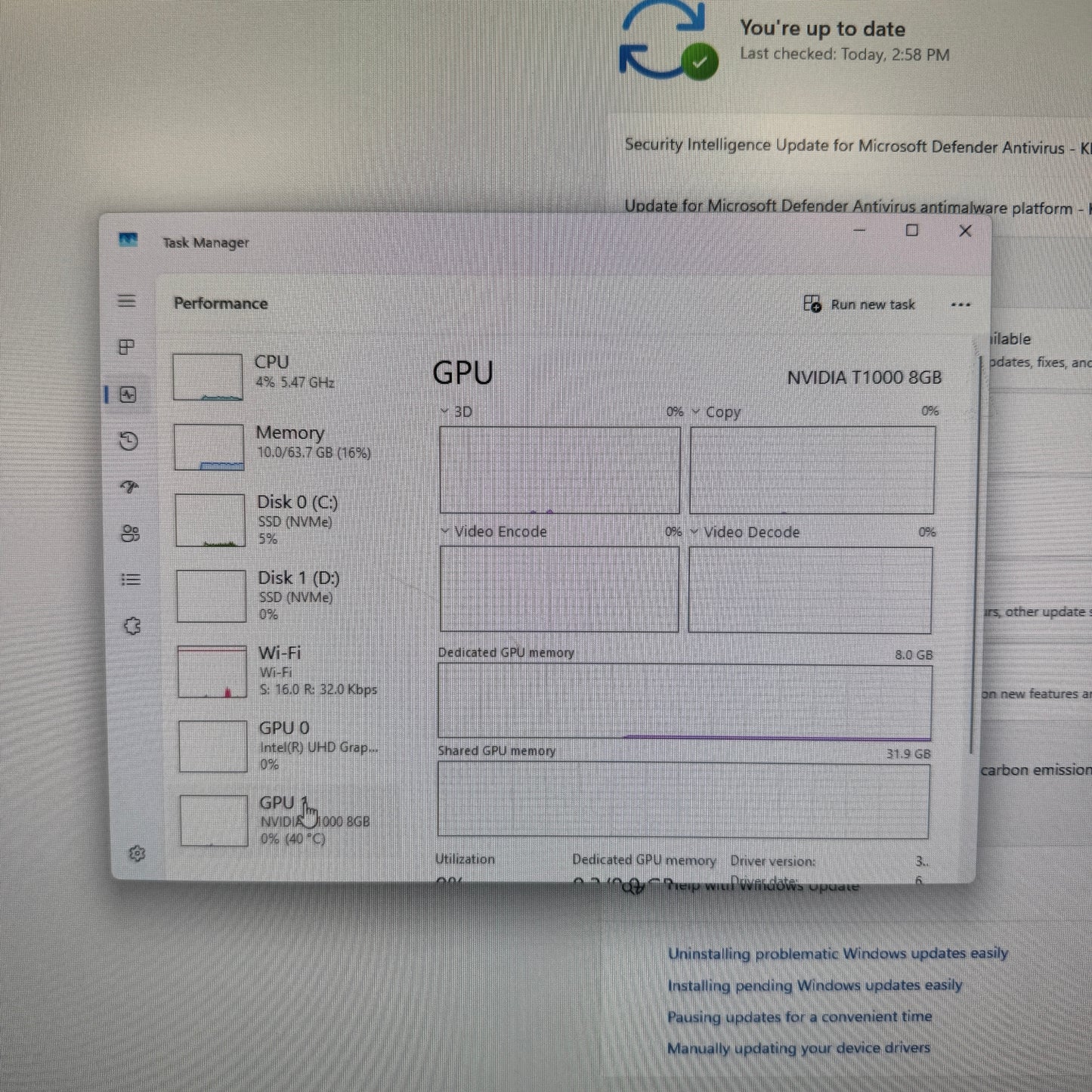Open Uninstalling problematic Windows updates easily link
Screen dimensions: 1092x1092
[837, 954]
